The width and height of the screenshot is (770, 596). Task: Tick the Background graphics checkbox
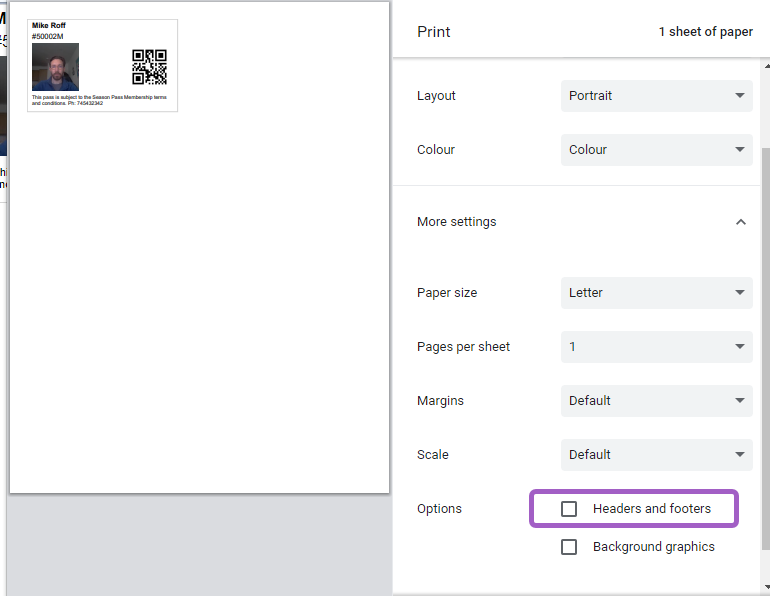569,547
